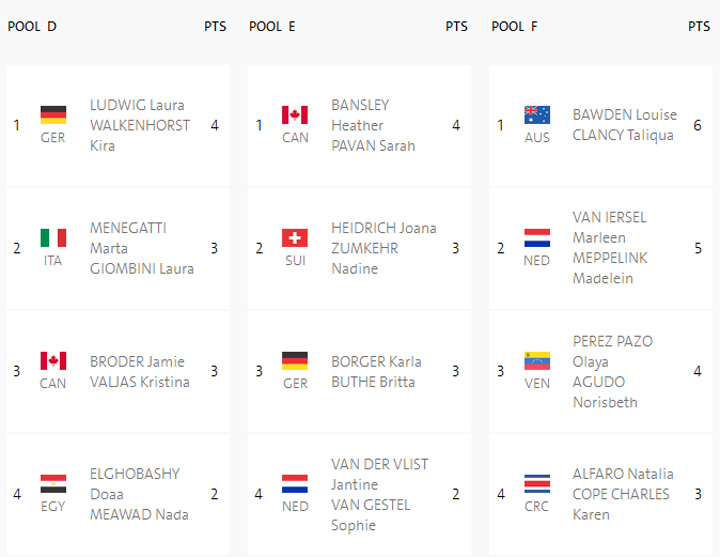Select the Canada flag beside Bansley
The image size is (720, 557).
[x=295, y=115]
